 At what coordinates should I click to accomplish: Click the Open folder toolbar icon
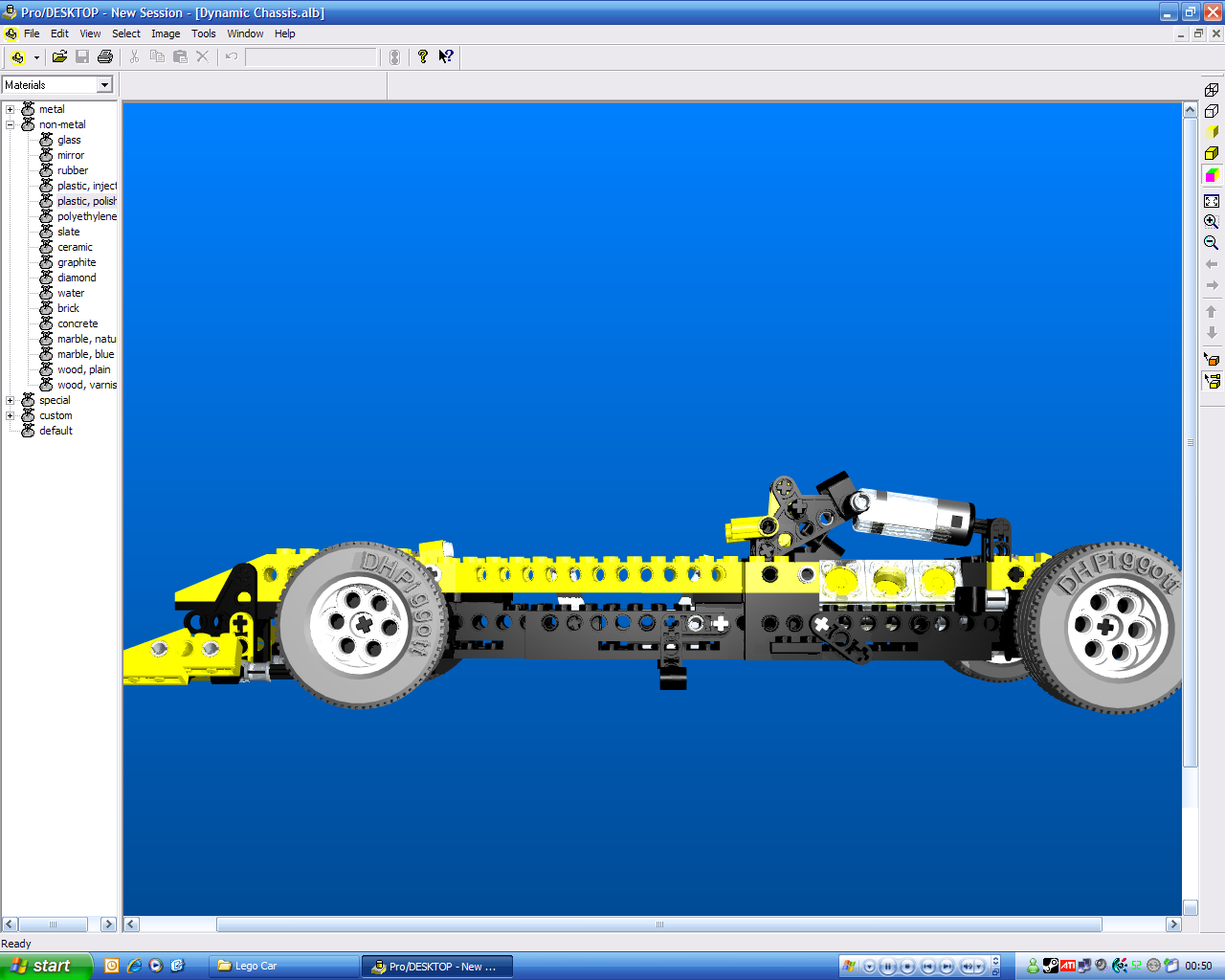coord(59,57)
